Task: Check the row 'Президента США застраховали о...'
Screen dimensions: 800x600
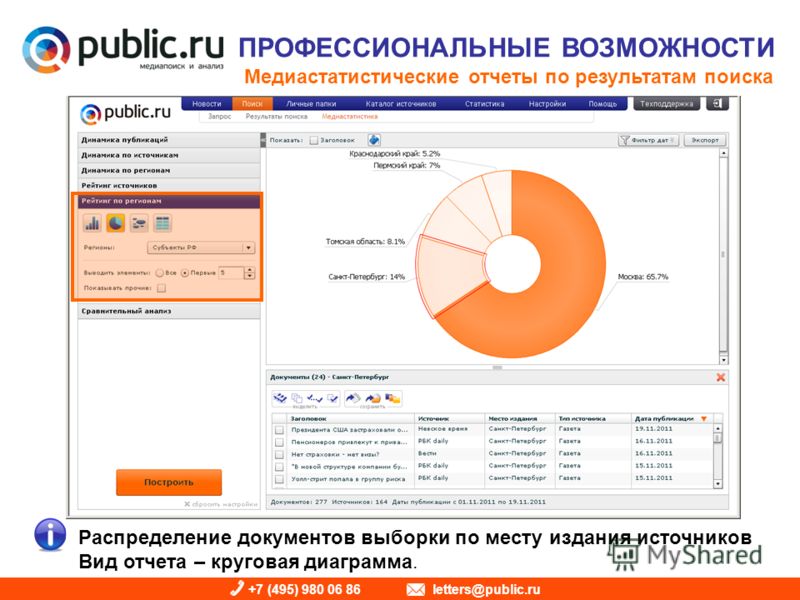Action: [279, 430]
